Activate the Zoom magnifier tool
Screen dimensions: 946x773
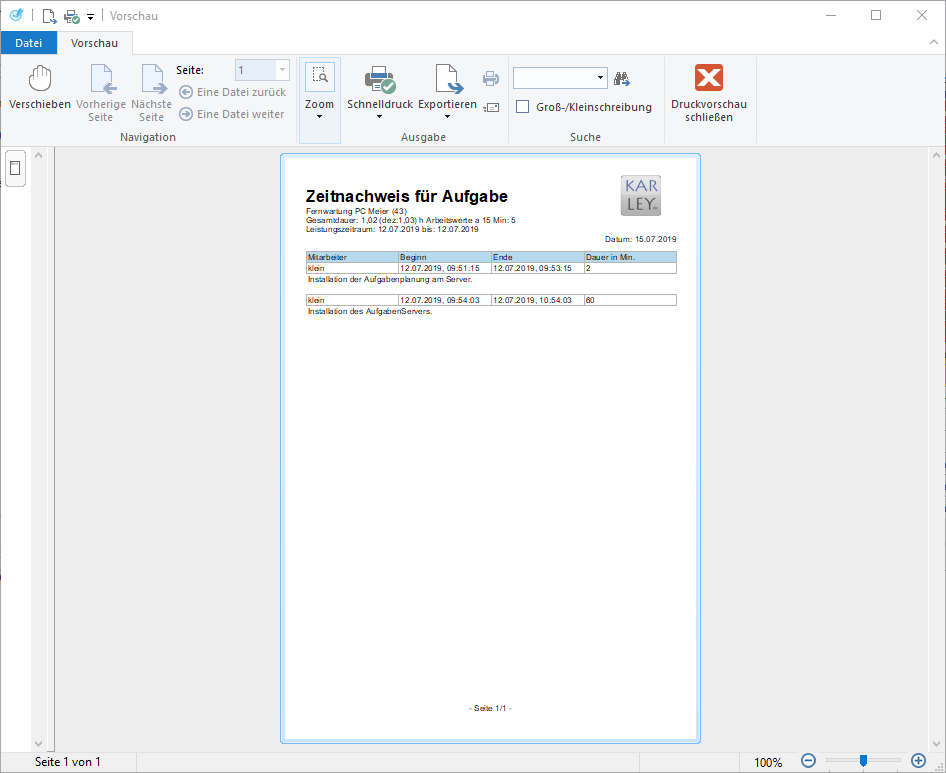(319, 76)
